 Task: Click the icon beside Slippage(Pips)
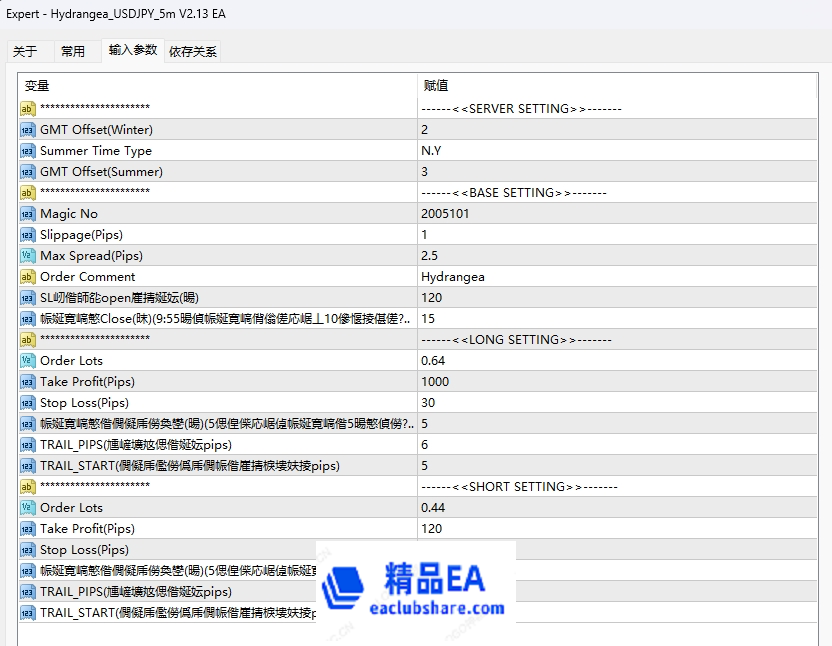(28, 235)
